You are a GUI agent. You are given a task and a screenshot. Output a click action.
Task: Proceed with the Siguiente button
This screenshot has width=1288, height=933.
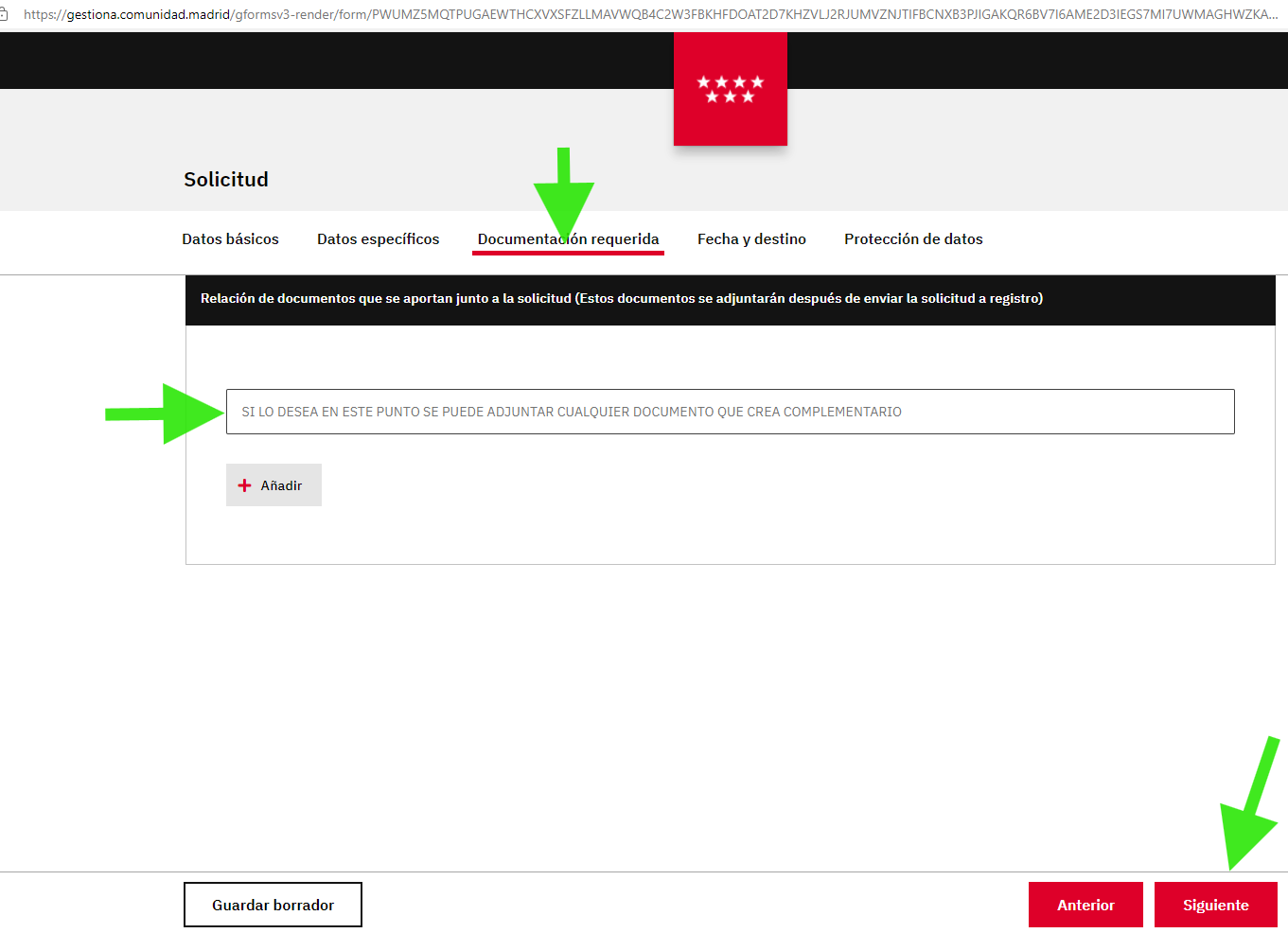[1215, 905]
